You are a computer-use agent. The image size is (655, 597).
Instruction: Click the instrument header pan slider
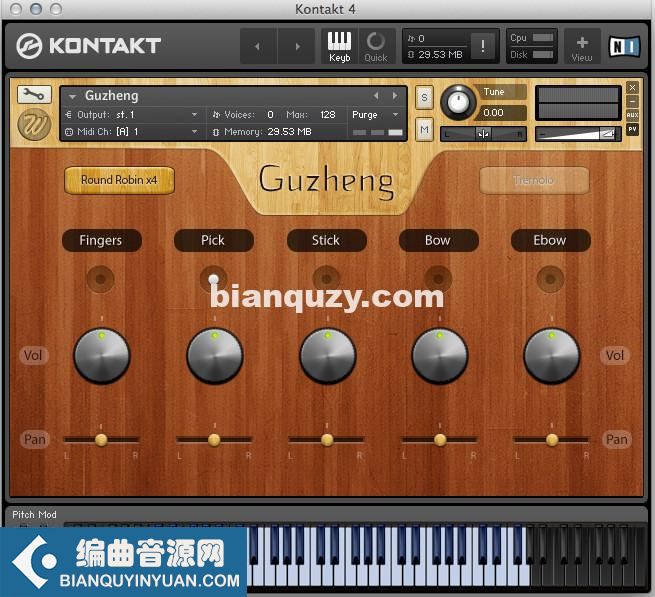(483, 134)
